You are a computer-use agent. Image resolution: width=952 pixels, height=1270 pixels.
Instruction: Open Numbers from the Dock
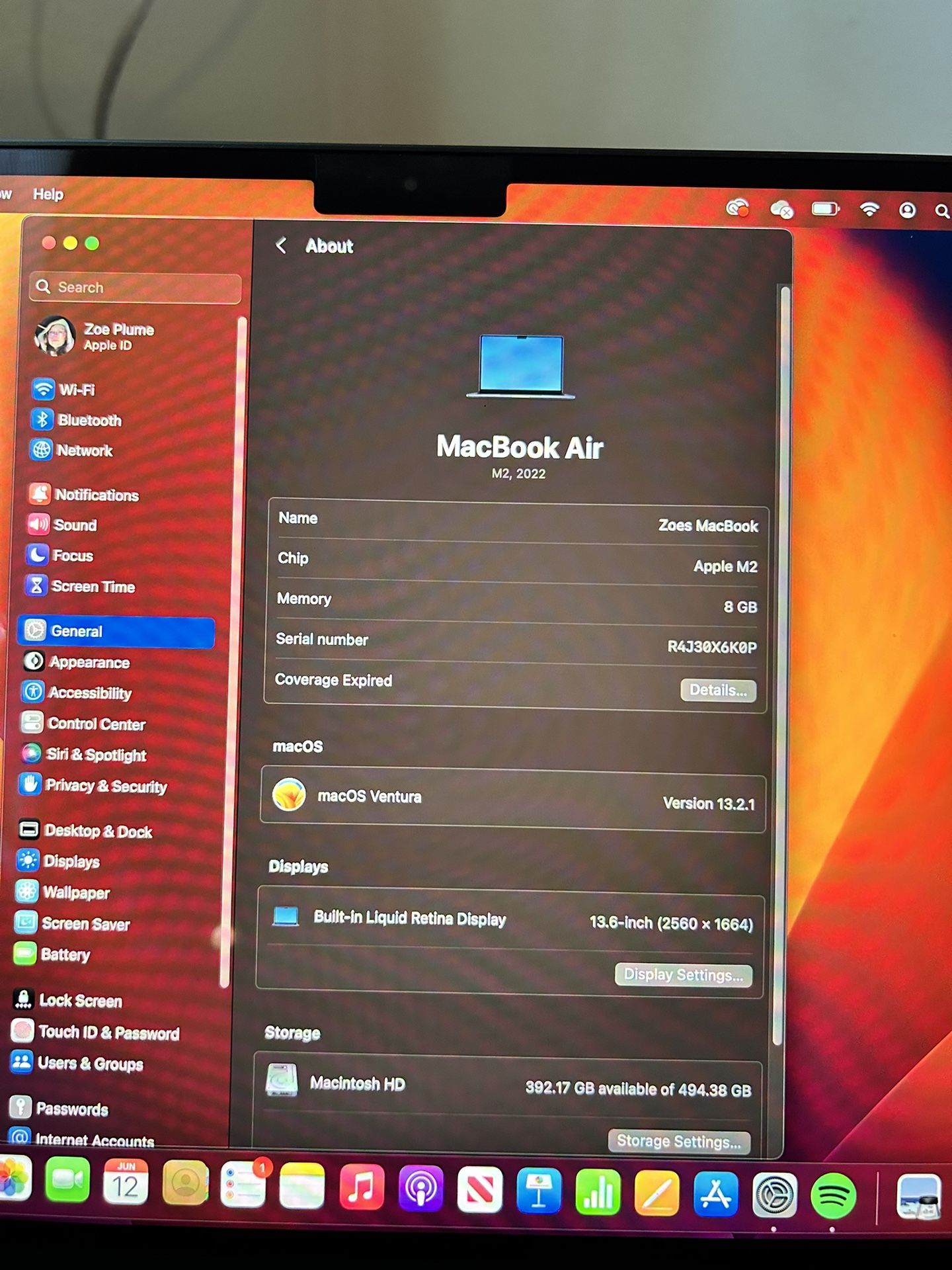point(598,1192)
